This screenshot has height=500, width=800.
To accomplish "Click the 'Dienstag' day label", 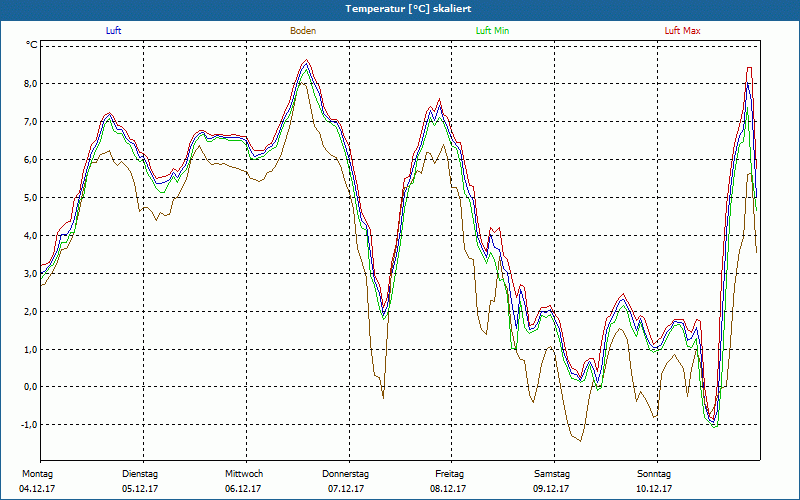I will (x=140, y=474).
